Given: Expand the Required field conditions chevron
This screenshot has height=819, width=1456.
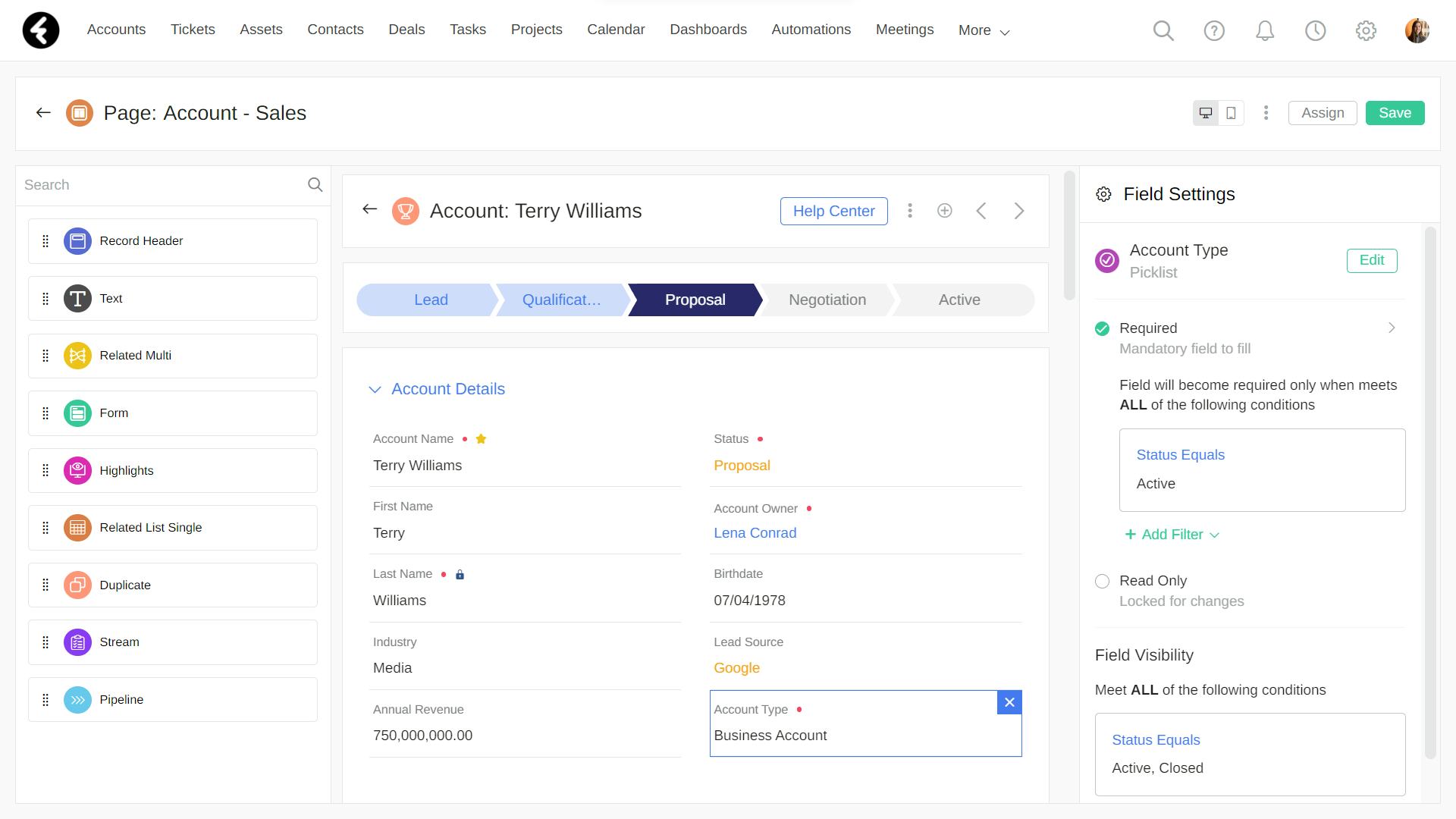Looking at the screenshot, I should (x=1391, y=327).
